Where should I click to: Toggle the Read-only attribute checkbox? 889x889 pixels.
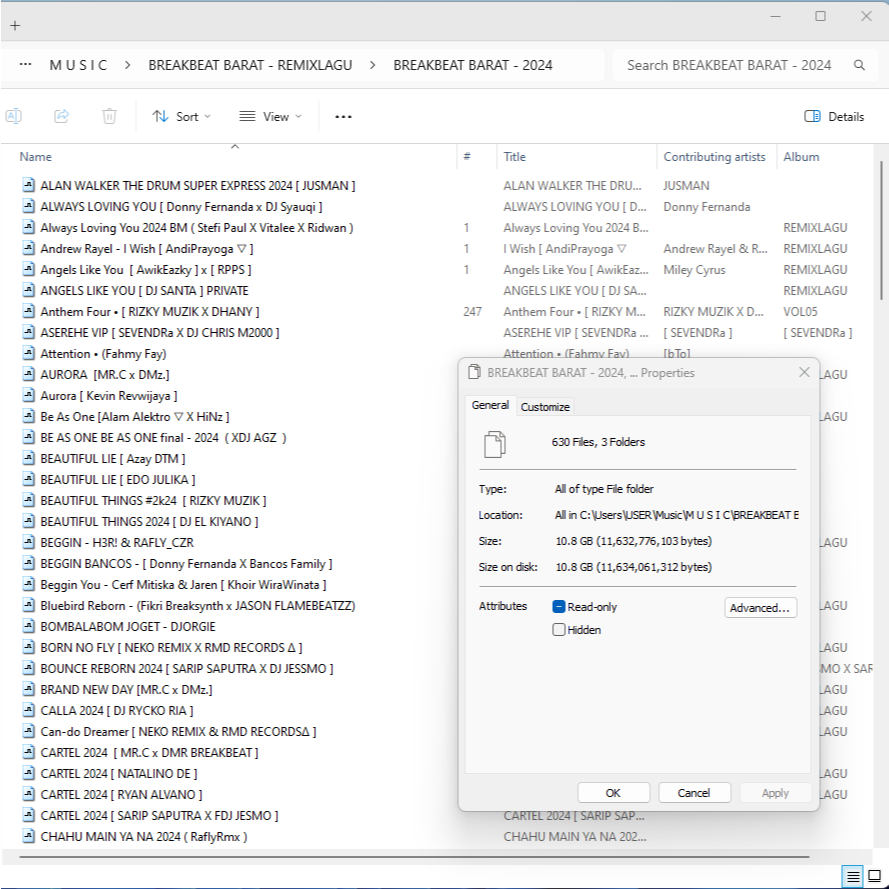pyautogui.click(x=559, y=607)
